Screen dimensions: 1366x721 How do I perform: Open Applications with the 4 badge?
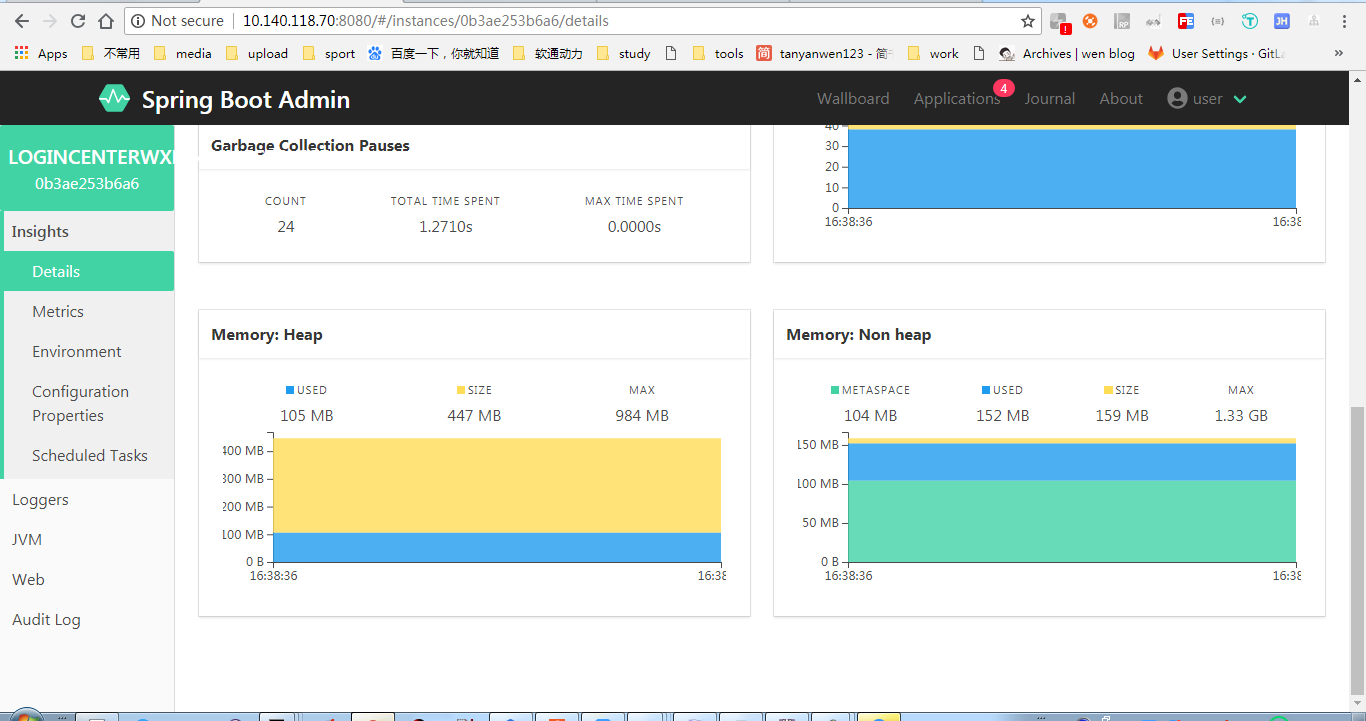tap(957, 99)
